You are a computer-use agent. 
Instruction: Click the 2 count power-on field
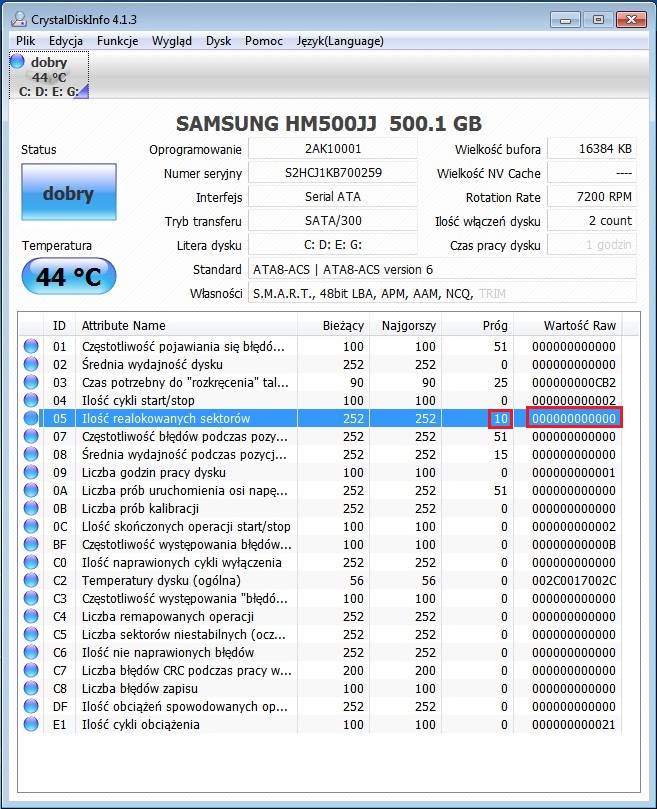point(592,221)
